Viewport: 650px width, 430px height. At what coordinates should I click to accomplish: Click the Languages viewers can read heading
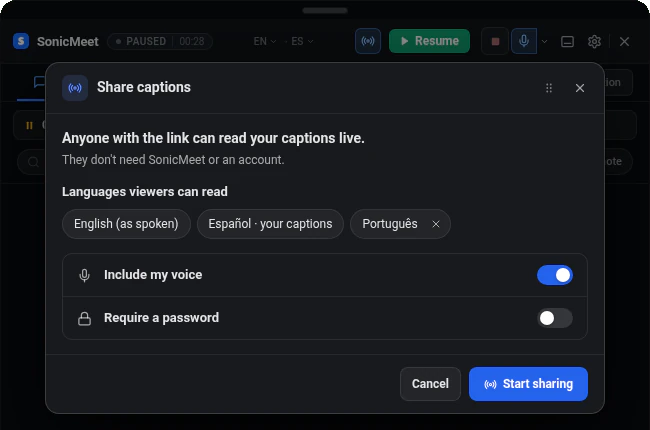coord(145,192)
